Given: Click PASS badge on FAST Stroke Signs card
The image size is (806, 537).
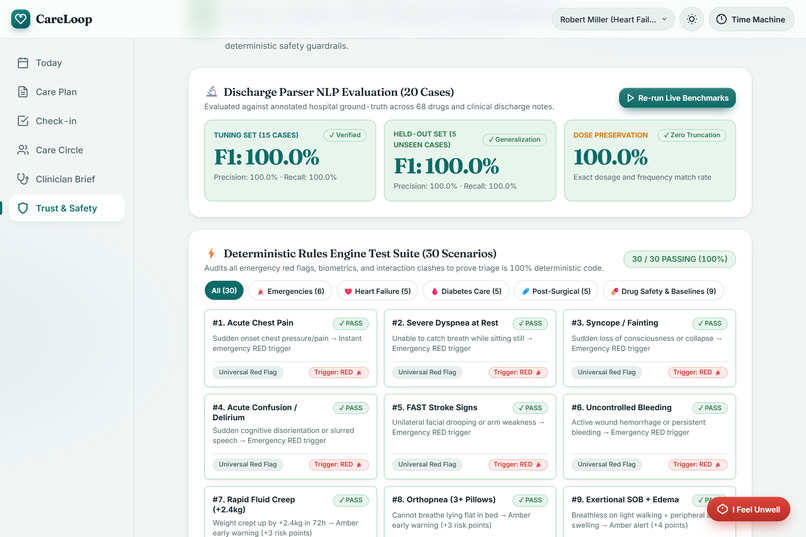Looking at the screenshot, I should [x=530, y=408].
